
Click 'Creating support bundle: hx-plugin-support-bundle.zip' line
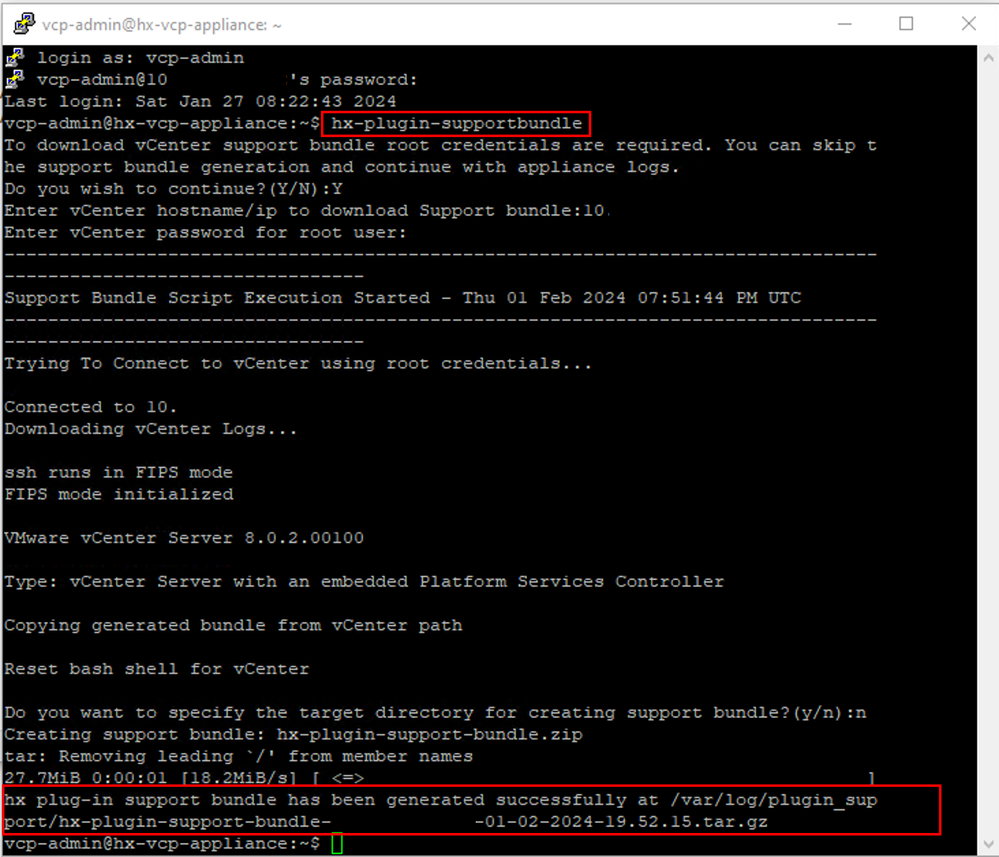pyautogui.click(x=293, y=734)
